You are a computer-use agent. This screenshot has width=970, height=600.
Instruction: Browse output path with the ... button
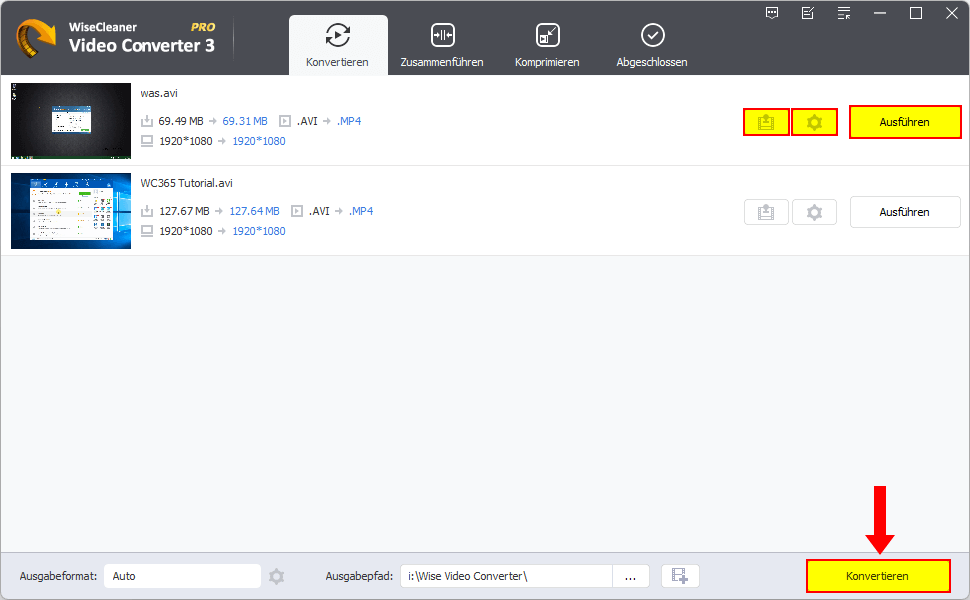click(630, 576)
